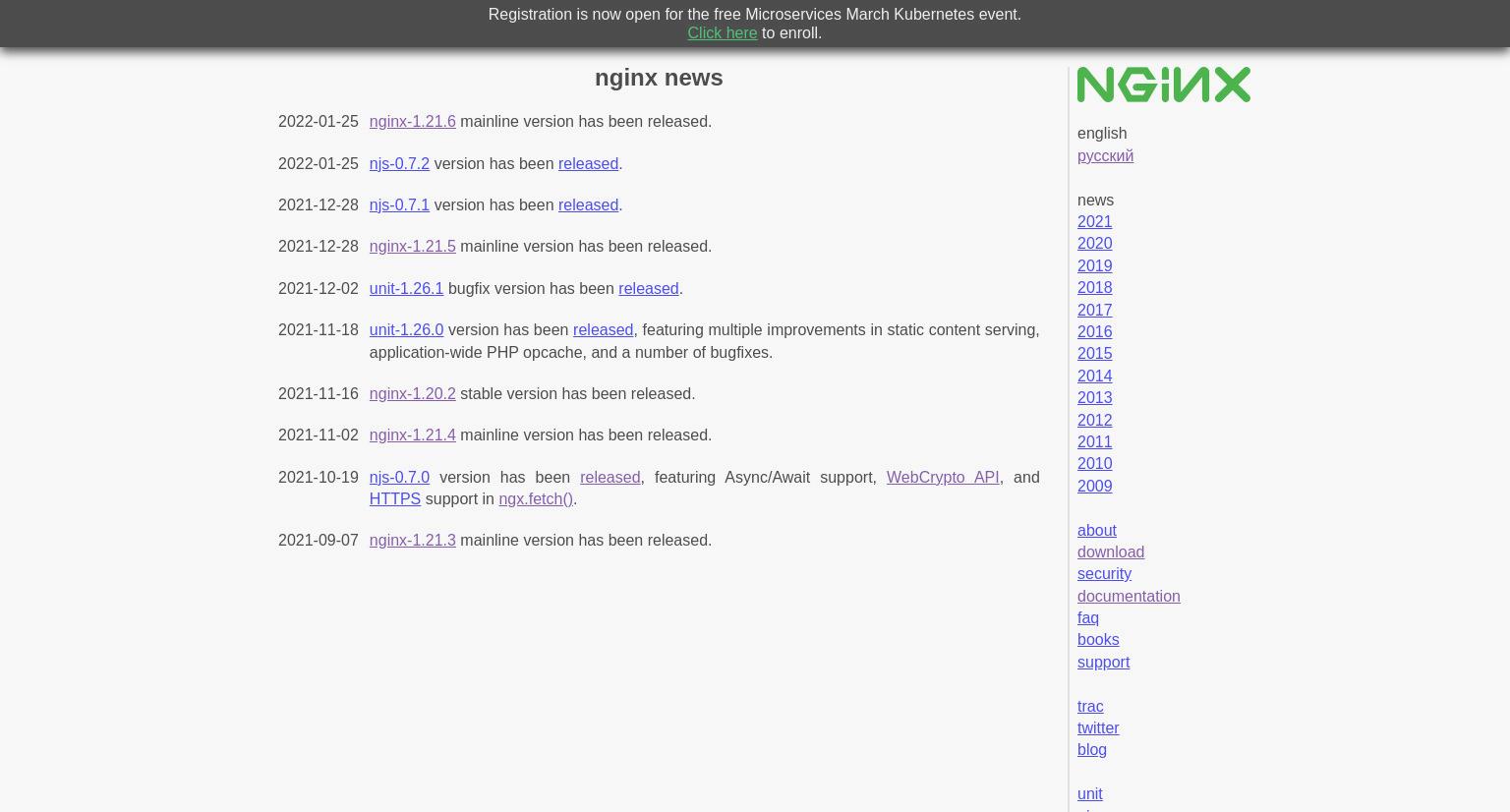1510x812 pixels.
Task: Open the WebCrypto API link
Action: [942, 477]
